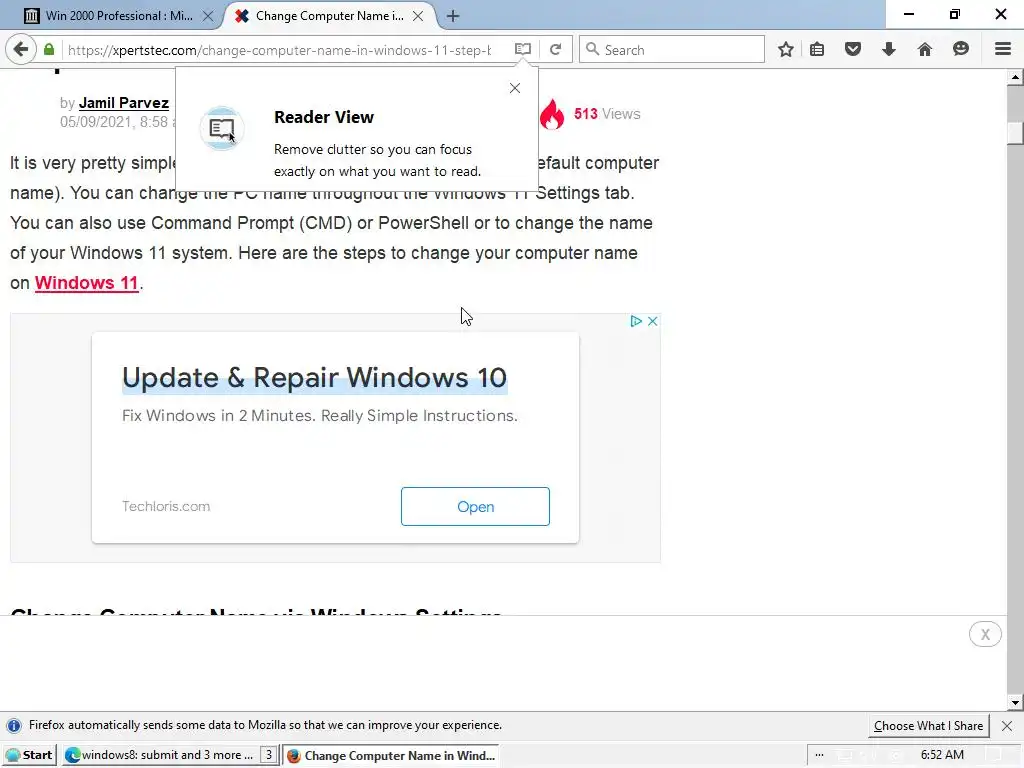Click the Fix Windows in 2 Minutes ad text

(x=319, y=416)
